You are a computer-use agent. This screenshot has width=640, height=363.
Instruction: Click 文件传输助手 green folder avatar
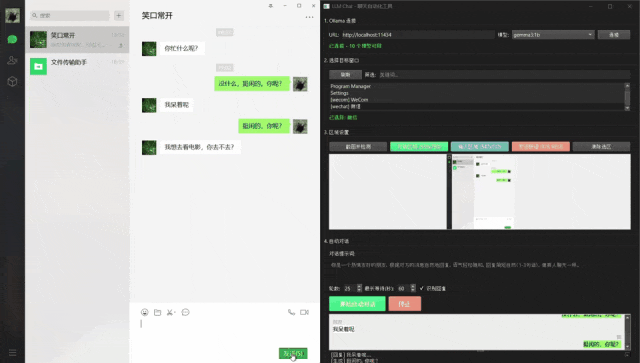click(38, 66)
